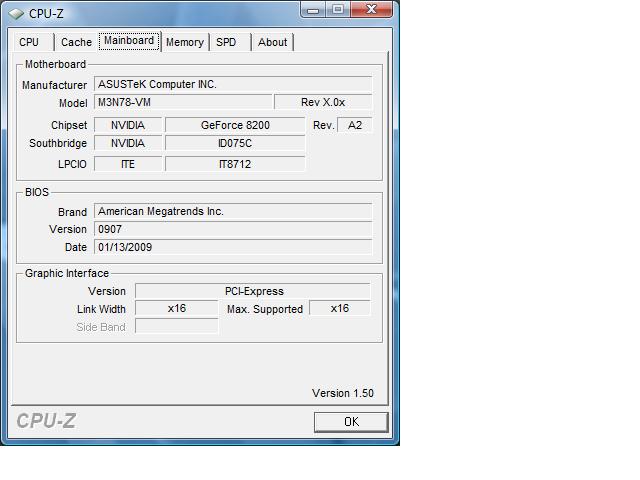640x480 pixels.
Task: Click the Southbridge label
Action: pos(58,143)
